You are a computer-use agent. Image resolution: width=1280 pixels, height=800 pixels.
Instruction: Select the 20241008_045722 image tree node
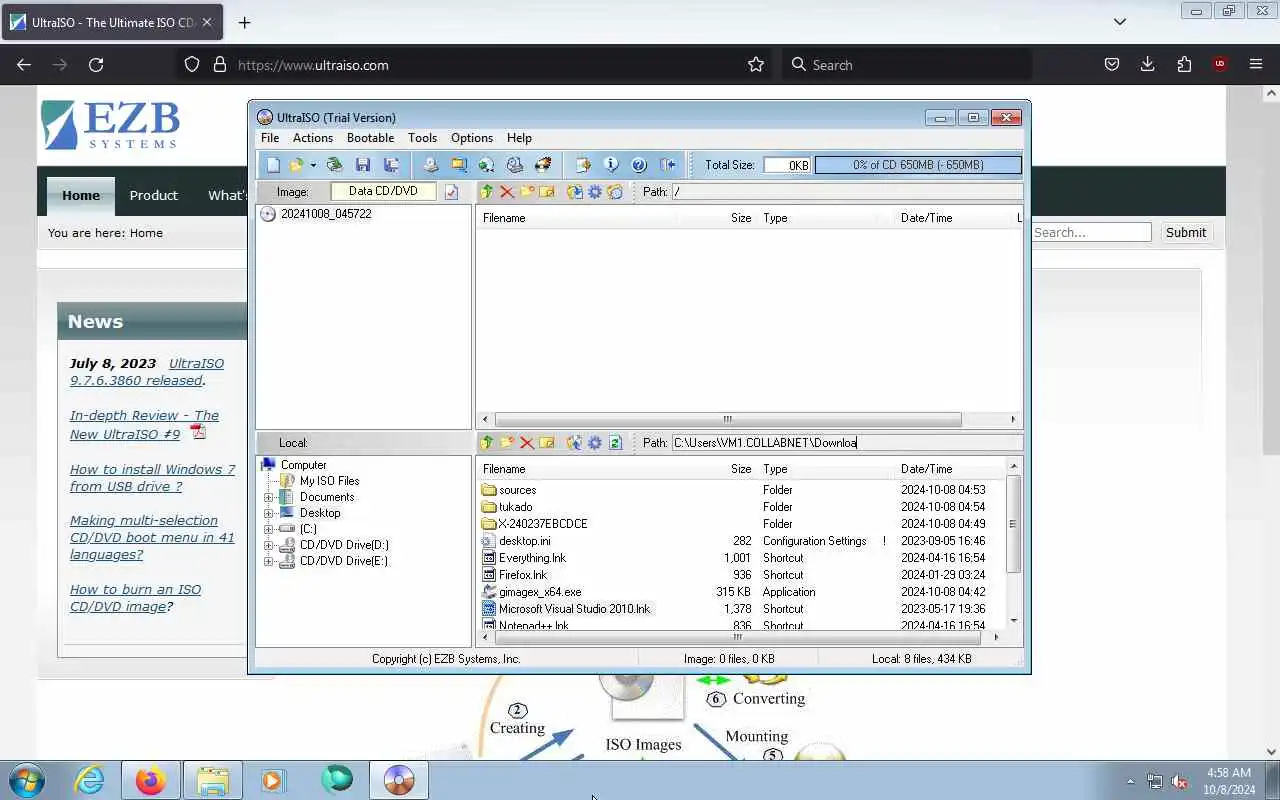coord(326,214)
